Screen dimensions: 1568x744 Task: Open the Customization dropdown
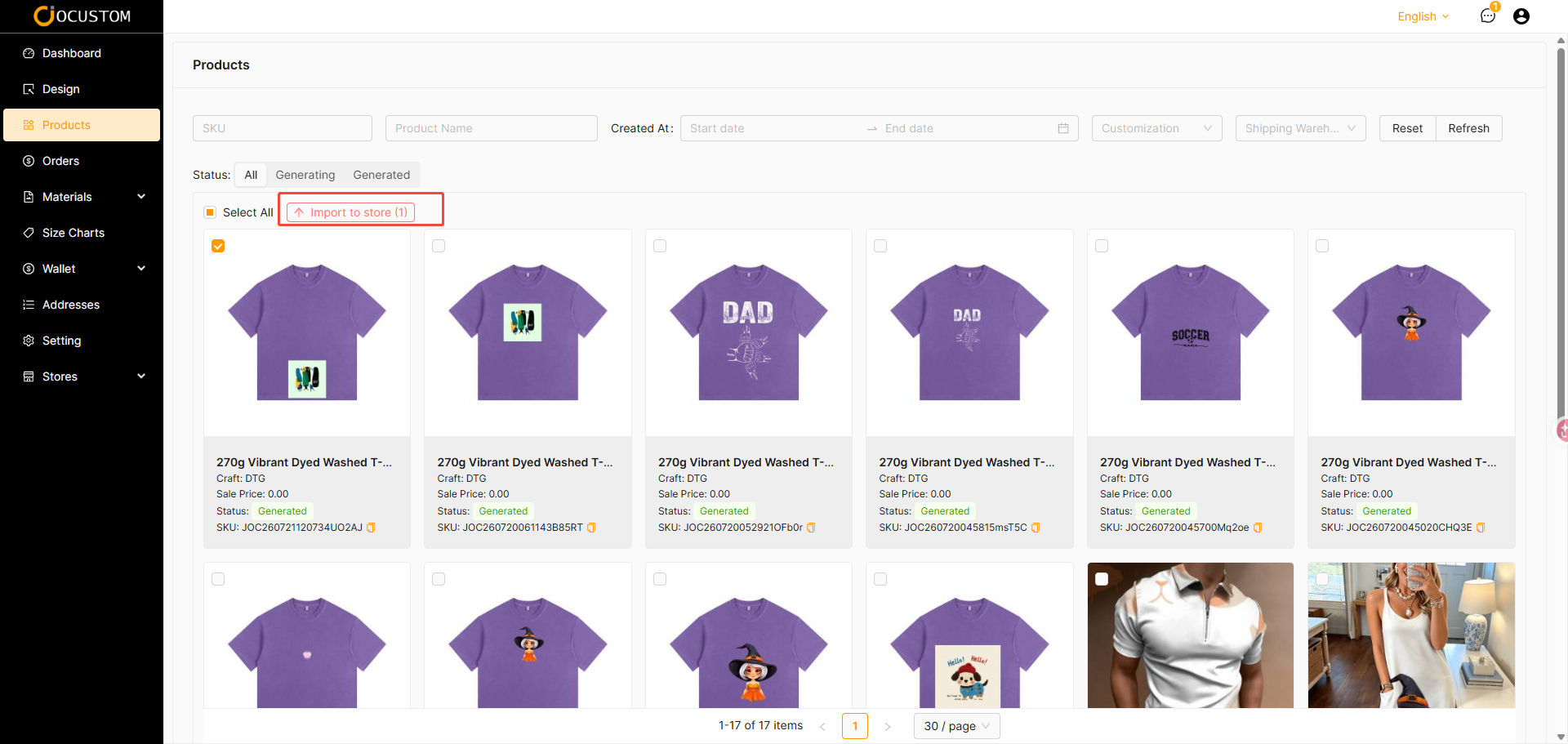coord(1156,128)
